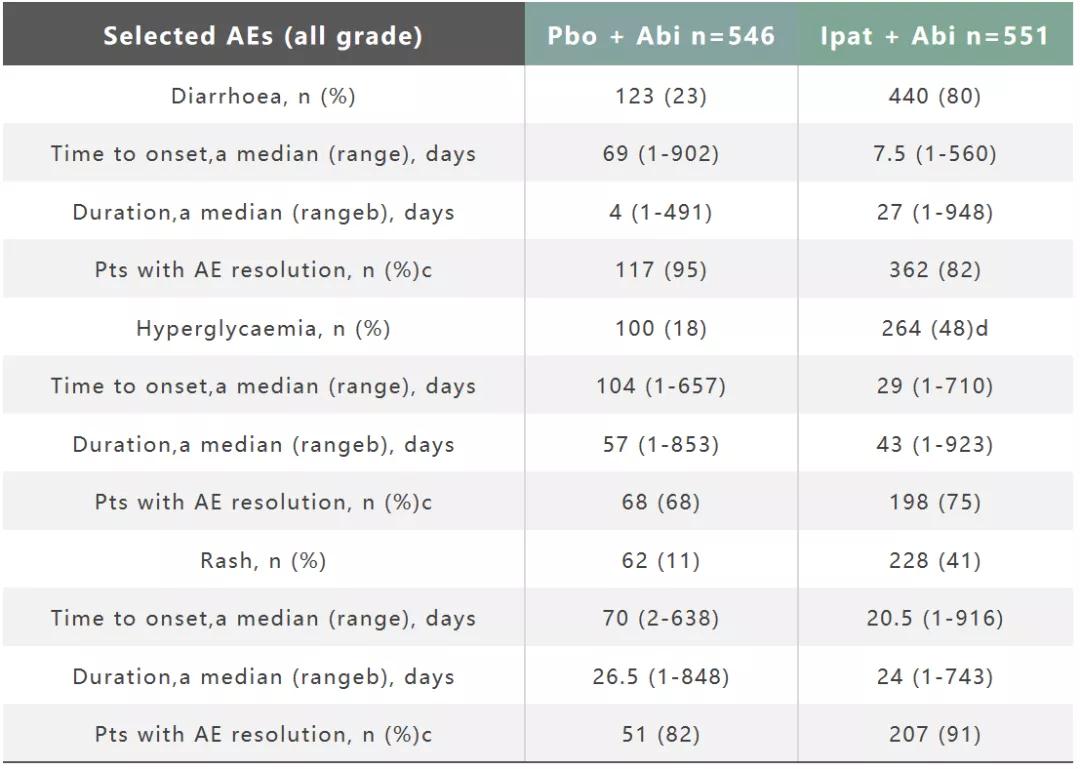Click the 117 (95) resolution cell
Image resolution: width=1080 pixels, height=769 pixels.
[x=660, y=270]
